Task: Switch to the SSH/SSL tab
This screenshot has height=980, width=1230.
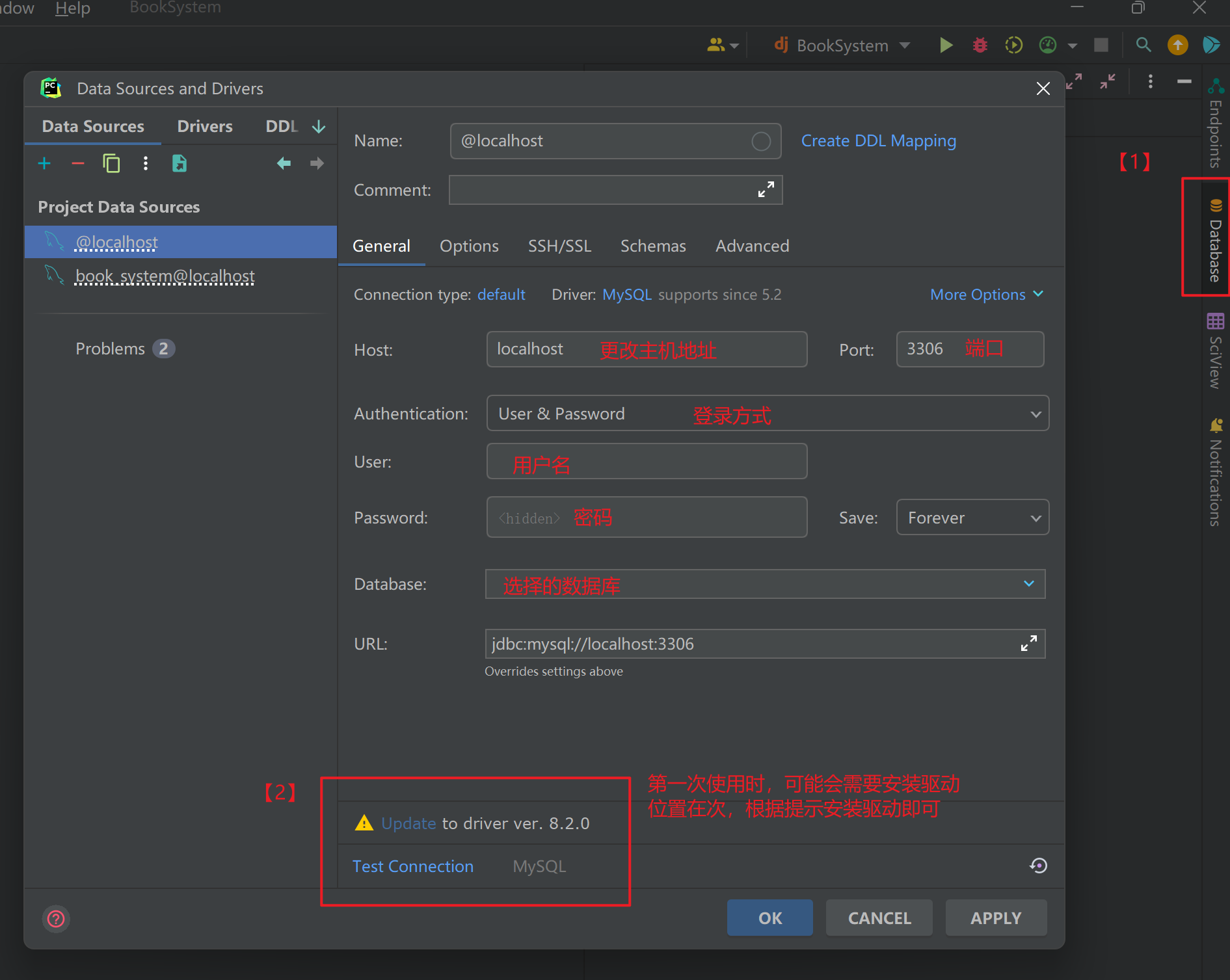Action: 559,246
